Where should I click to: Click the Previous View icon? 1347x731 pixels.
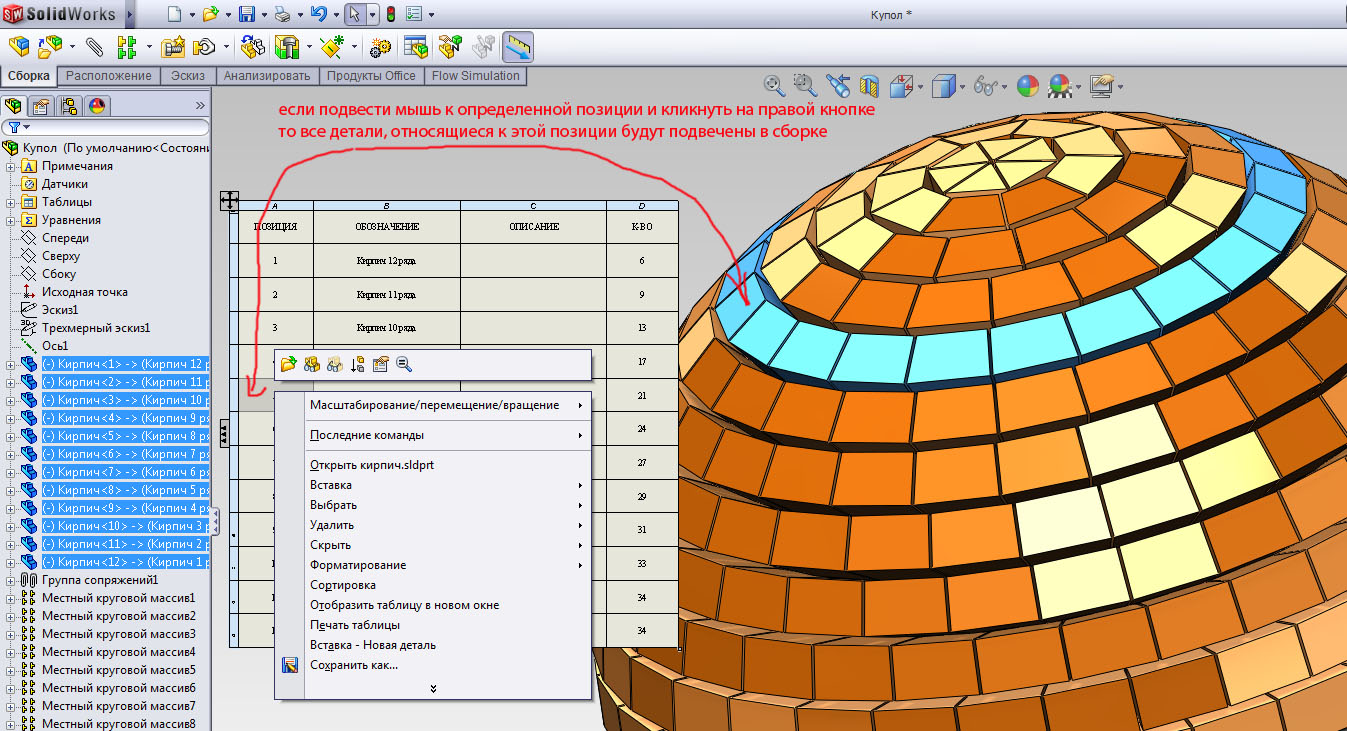point(837,86)
